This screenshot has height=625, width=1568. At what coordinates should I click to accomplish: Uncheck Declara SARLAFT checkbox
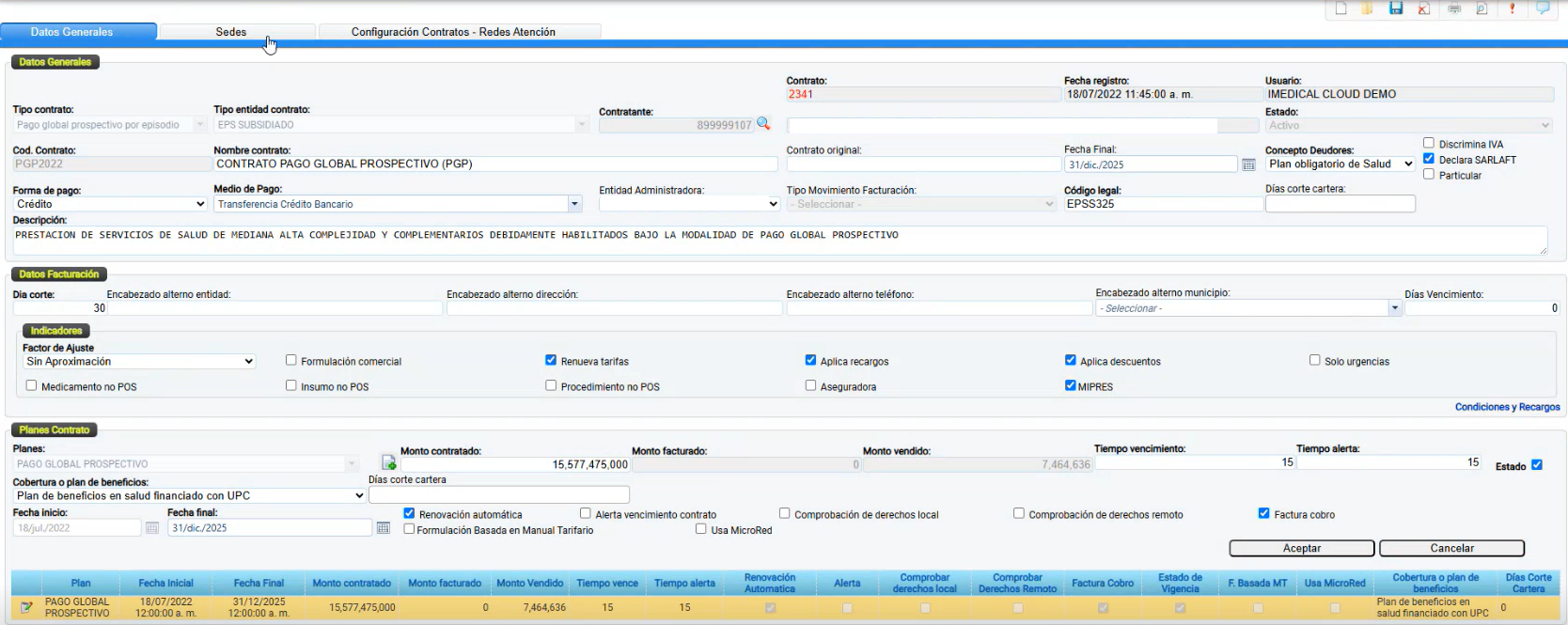point(1429,159)
